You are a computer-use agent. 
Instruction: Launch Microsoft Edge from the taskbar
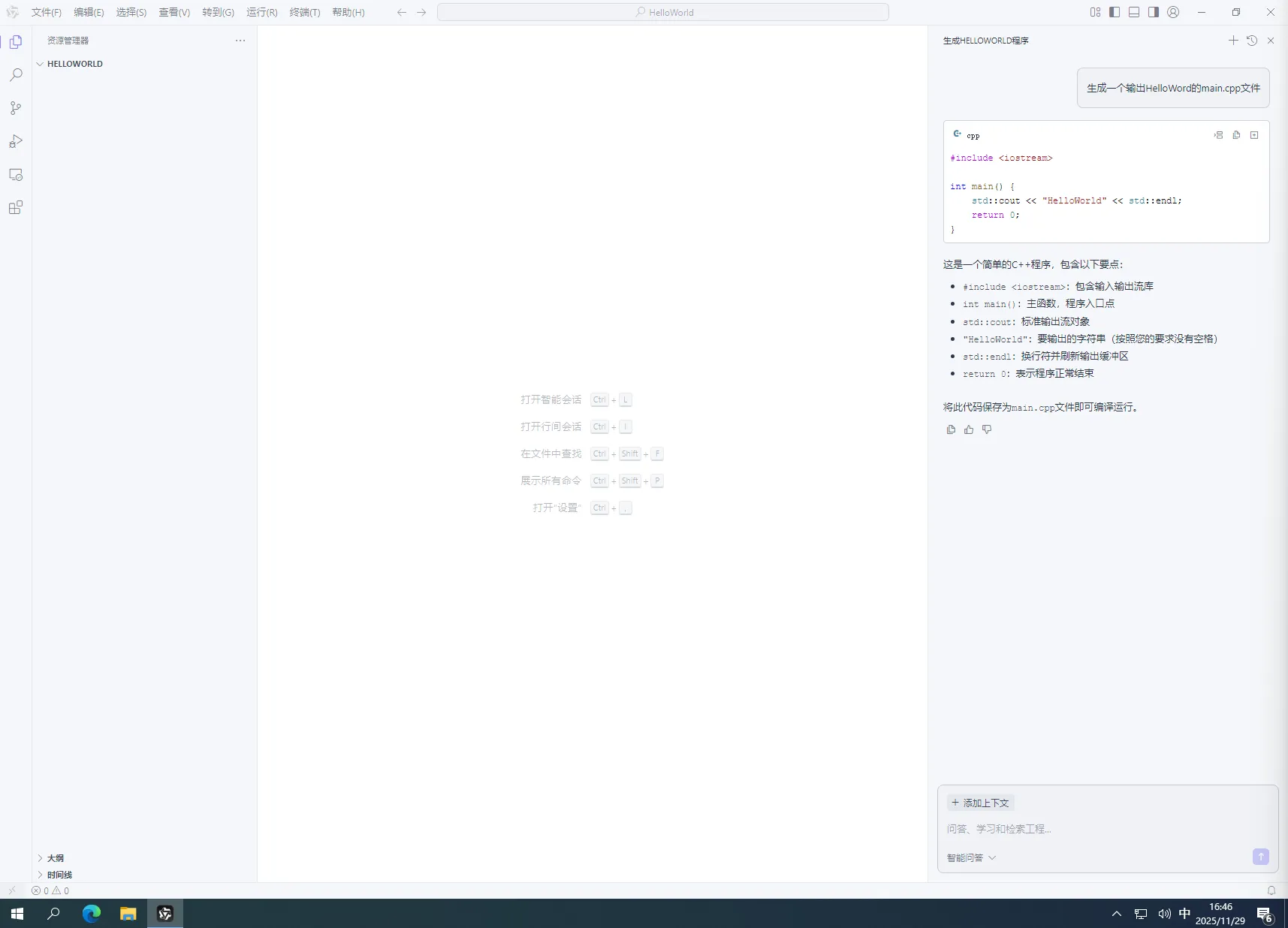point(91,914)
